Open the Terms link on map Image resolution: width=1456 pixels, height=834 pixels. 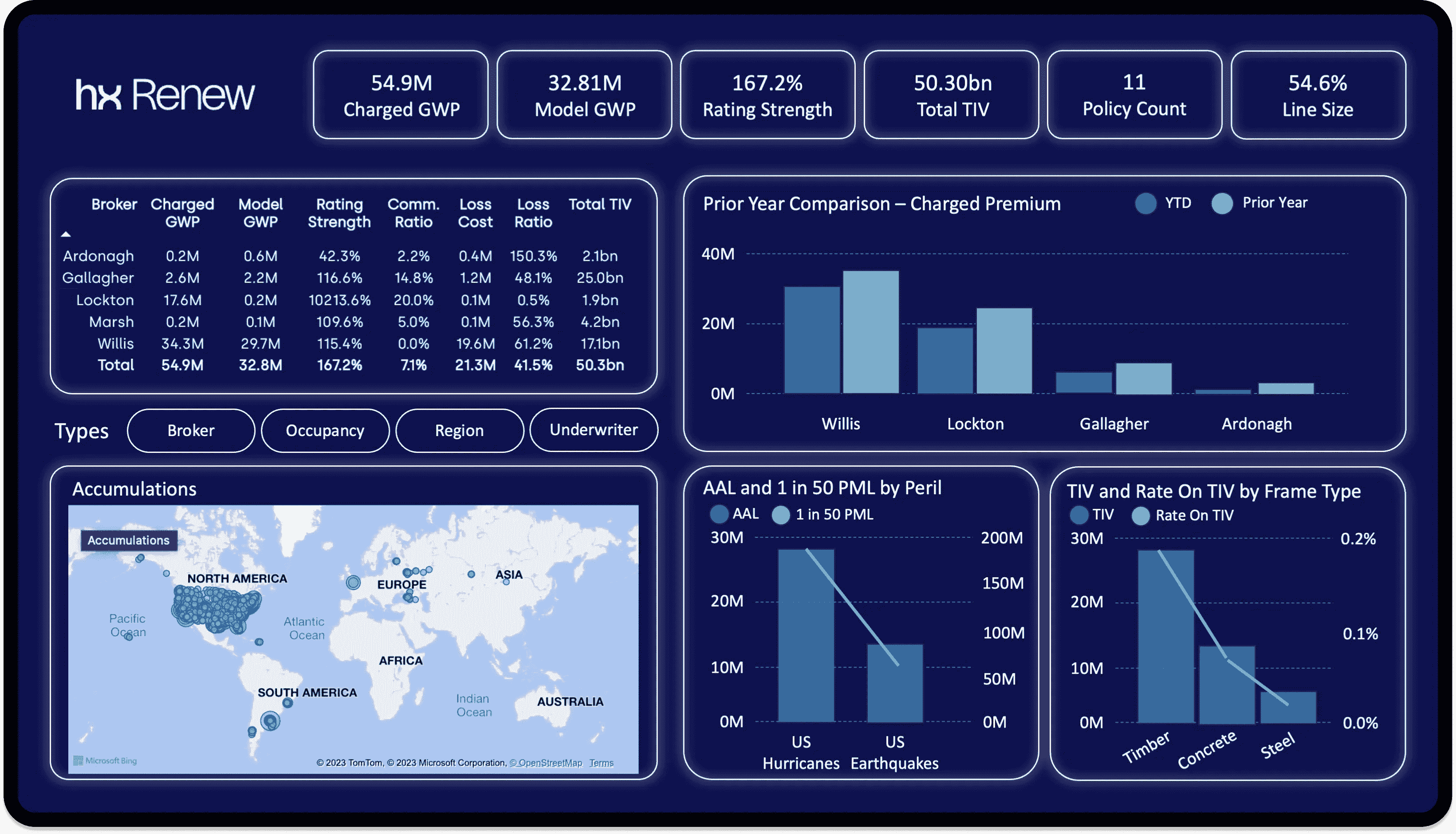coord(602,763)
